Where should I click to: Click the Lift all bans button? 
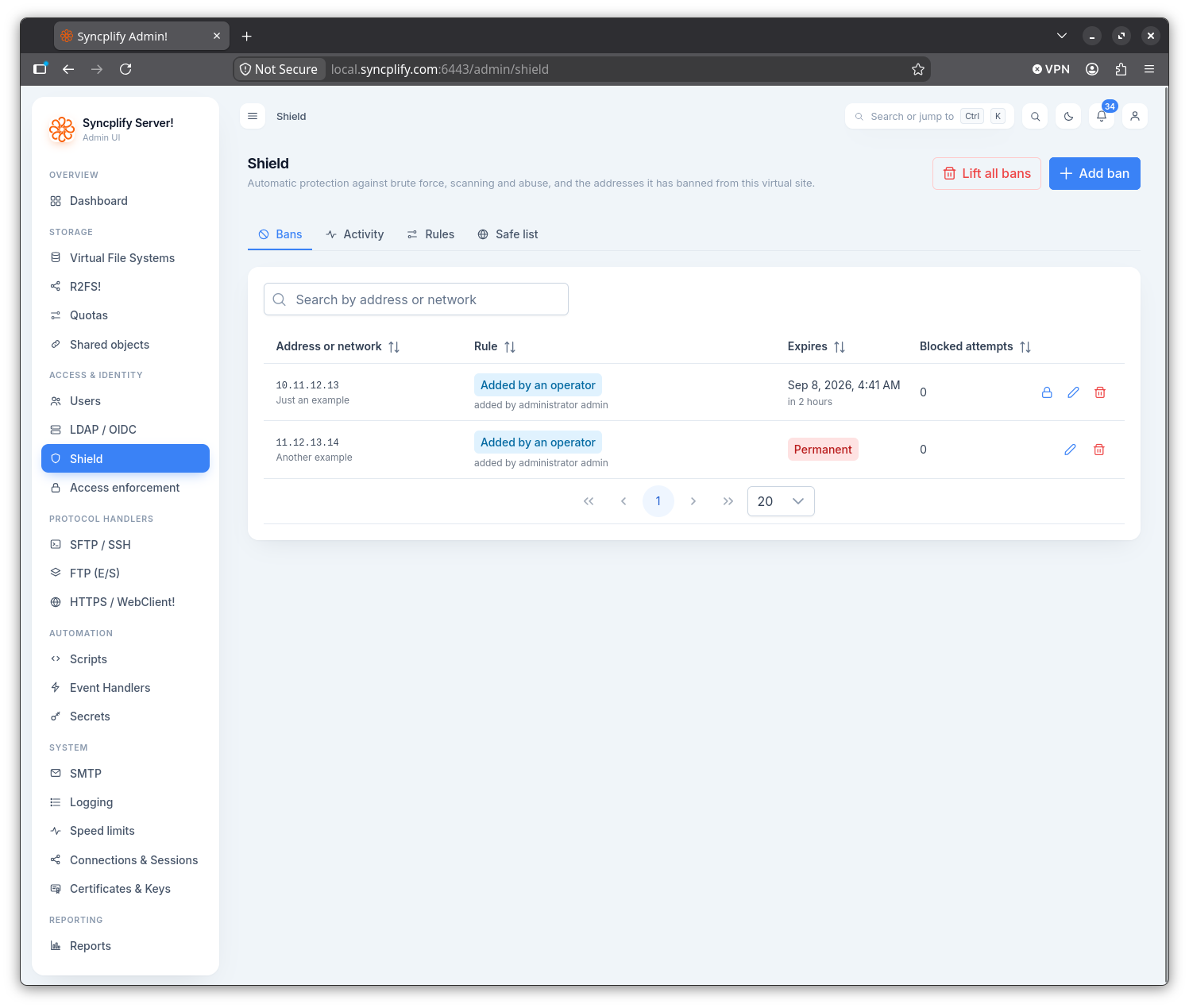986,173
